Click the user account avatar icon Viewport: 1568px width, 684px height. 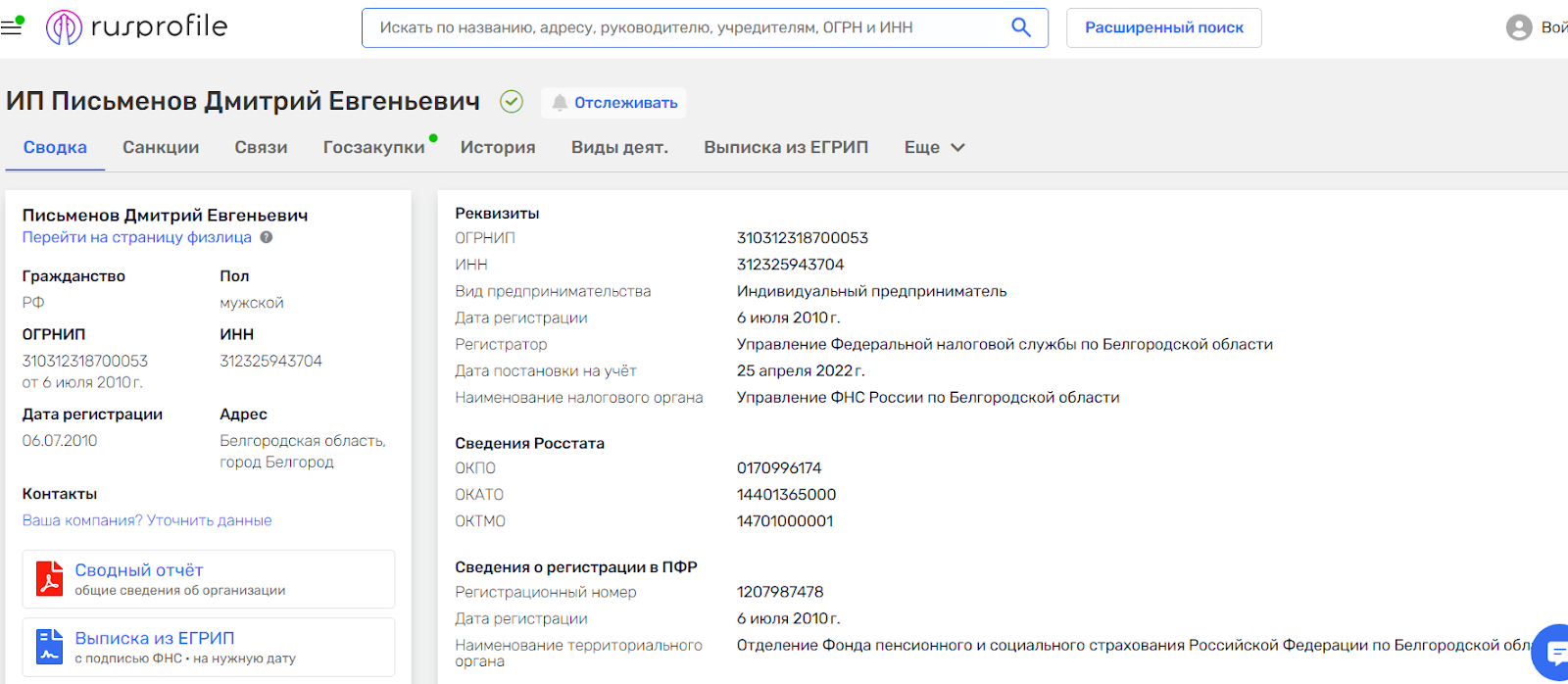click(1518, 27)
